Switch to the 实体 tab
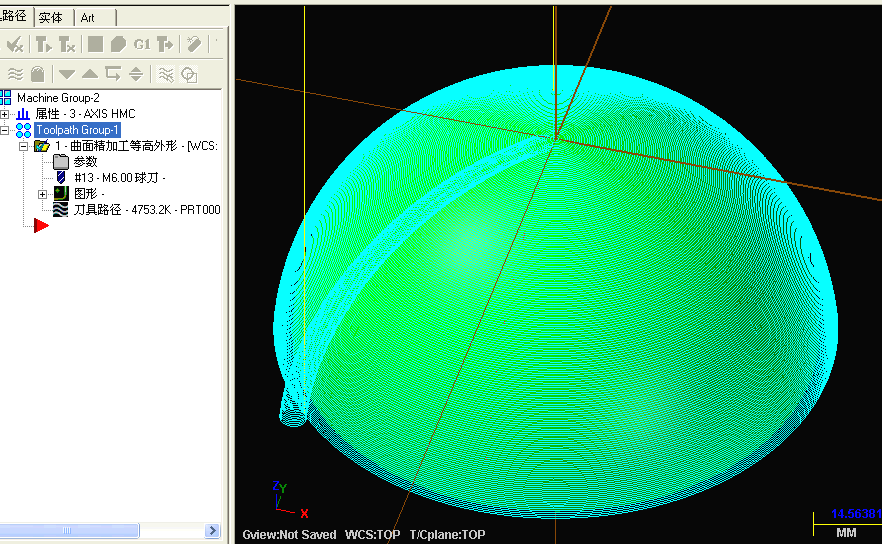 (53, 17)
